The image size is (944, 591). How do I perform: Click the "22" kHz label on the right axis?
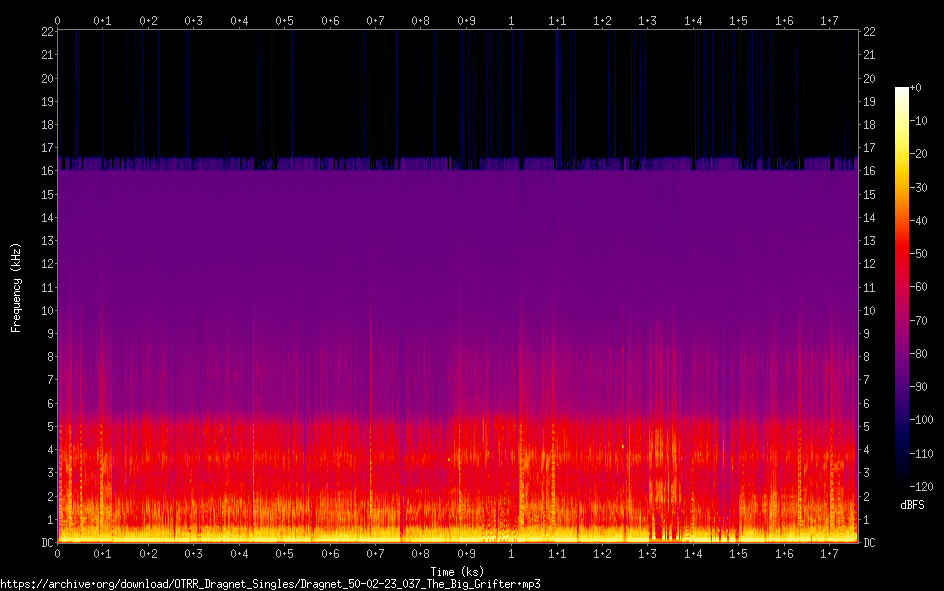tap(870, 32)
